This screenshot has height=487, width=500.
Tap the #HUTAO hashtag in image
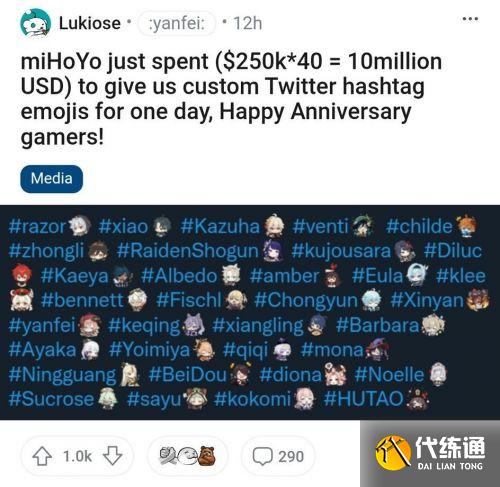pos(364,399)
